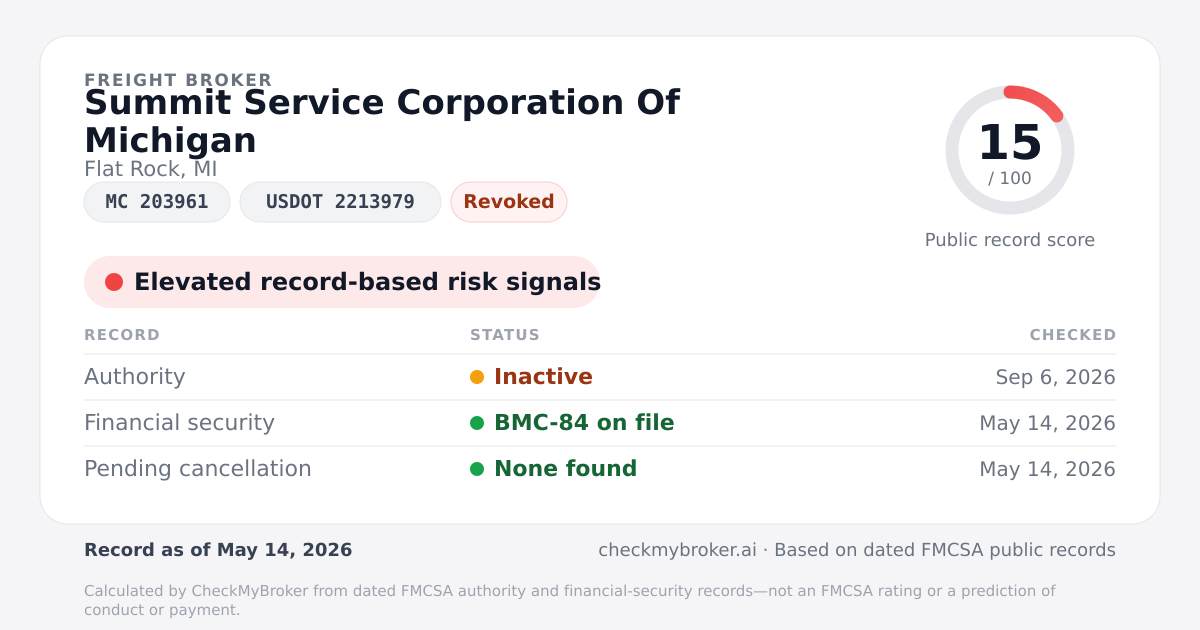Image resolution: width=1200 pixels, height=630 pixels.
Task: Click the Elevated record-based risk signals banner
Action: [x=342, y=282]
